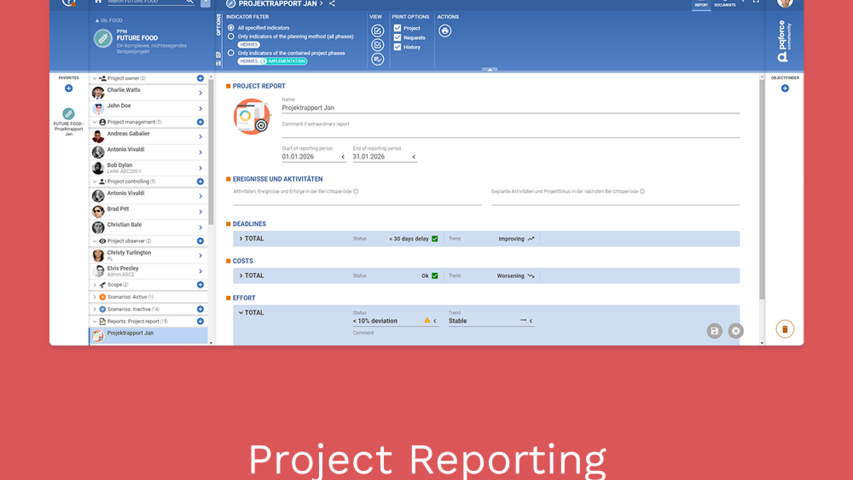Add a new Project report
This screenshot has width=853, height=480.
point(200,321)
